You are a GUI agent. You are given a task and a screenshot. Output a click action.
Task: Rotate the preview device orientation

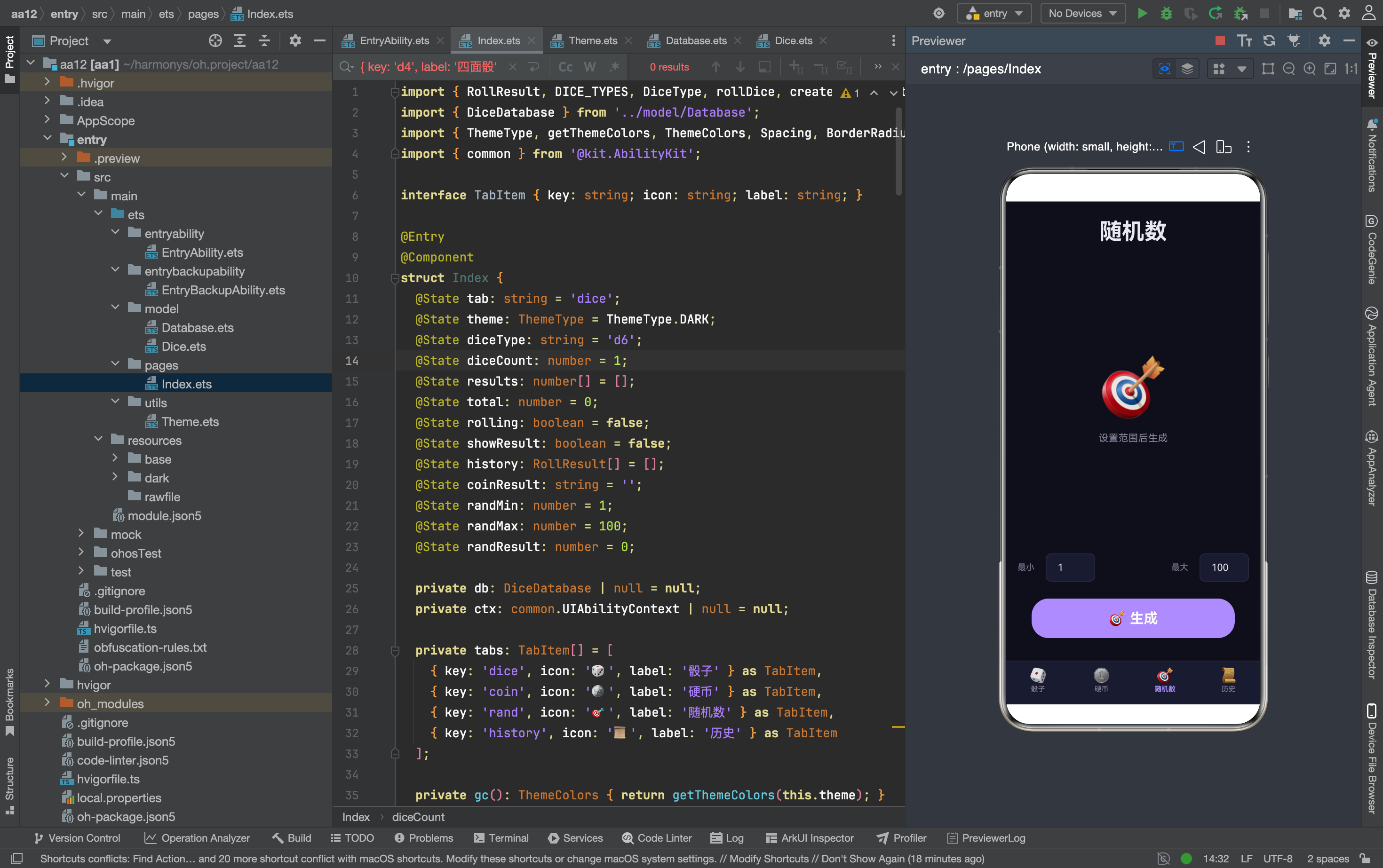point(1224,147)
